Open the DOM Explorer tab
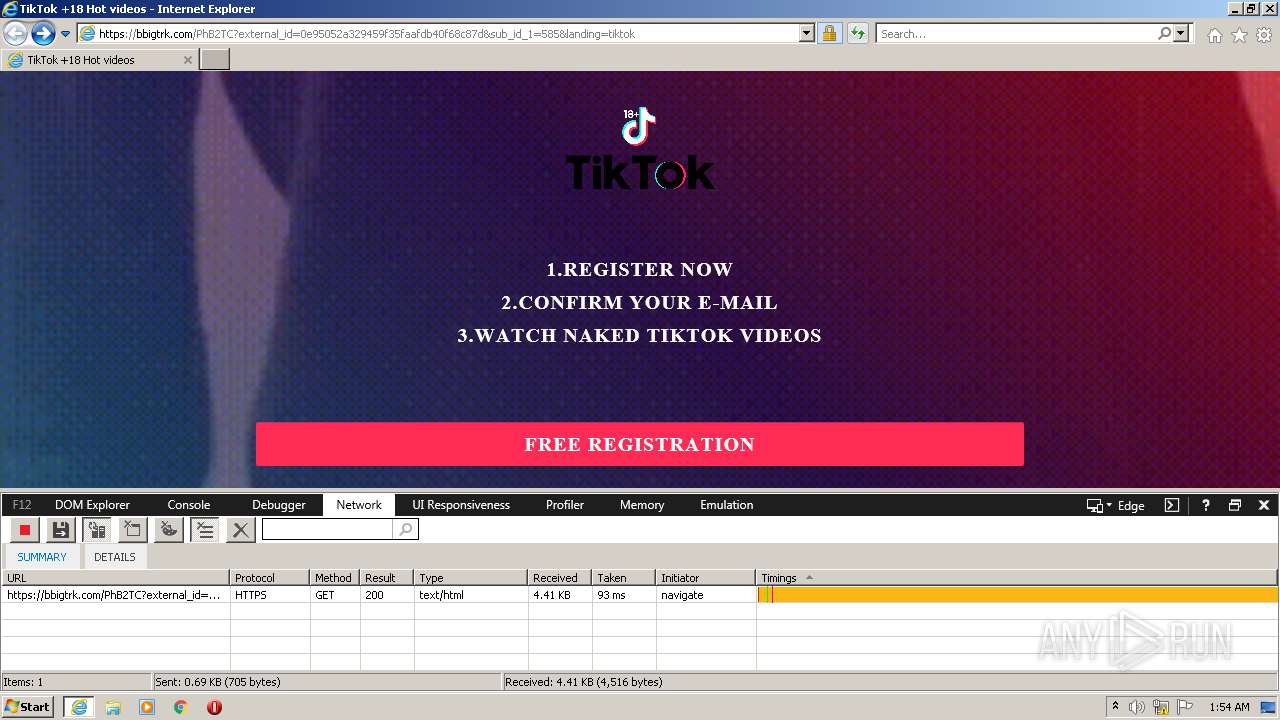This screenshot has height=720, width=1280. 92,505
